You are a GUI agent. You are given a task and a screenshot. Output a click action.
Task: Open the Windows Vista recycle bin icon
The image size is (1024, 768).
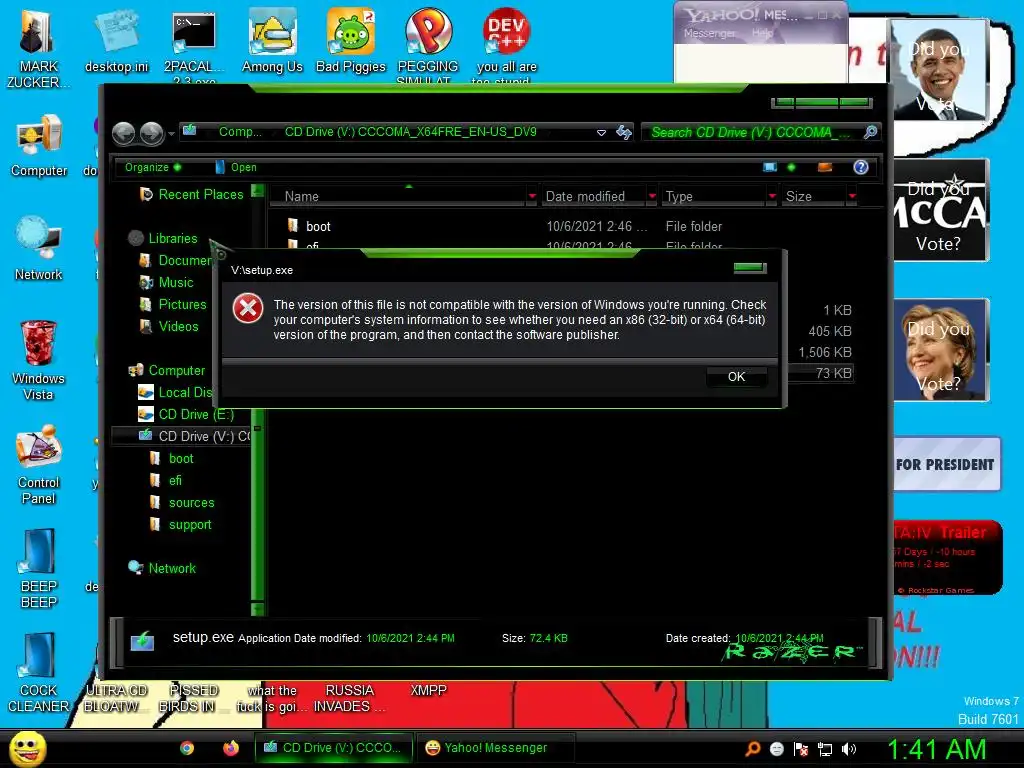tap(38, 360)
